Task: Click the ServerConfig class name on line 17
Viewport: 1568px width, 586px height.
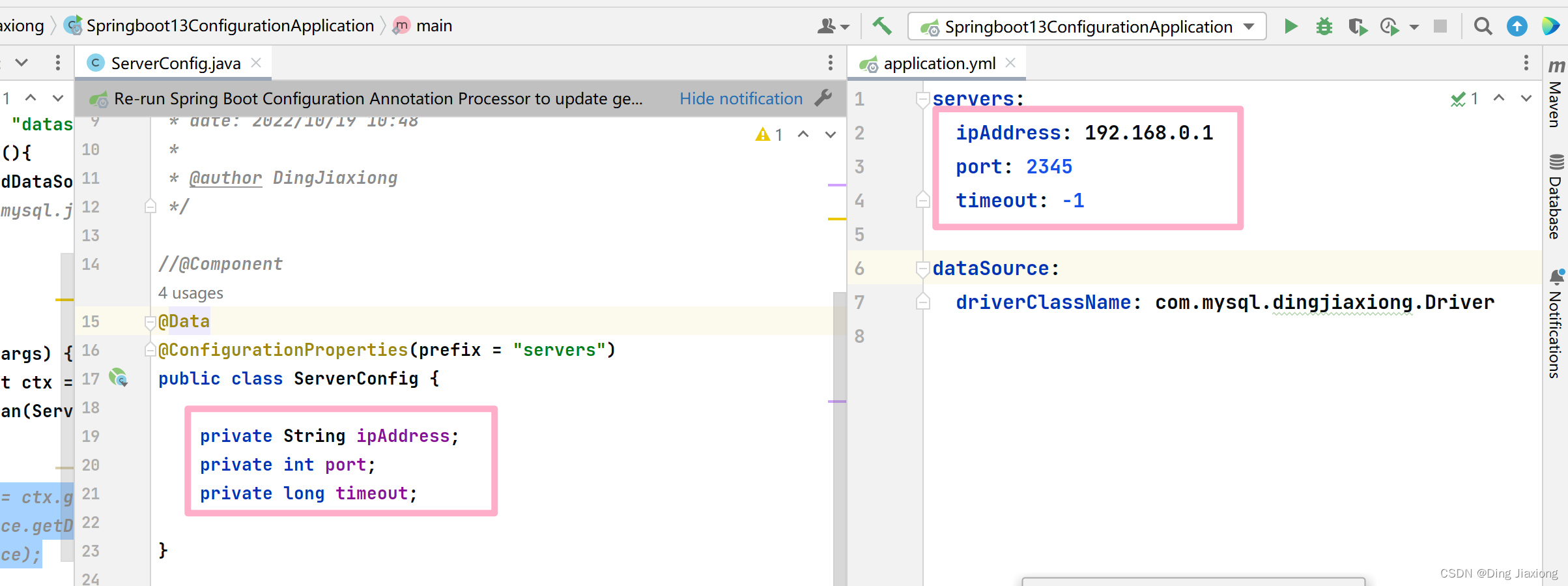Action: [x=356, y=379]
